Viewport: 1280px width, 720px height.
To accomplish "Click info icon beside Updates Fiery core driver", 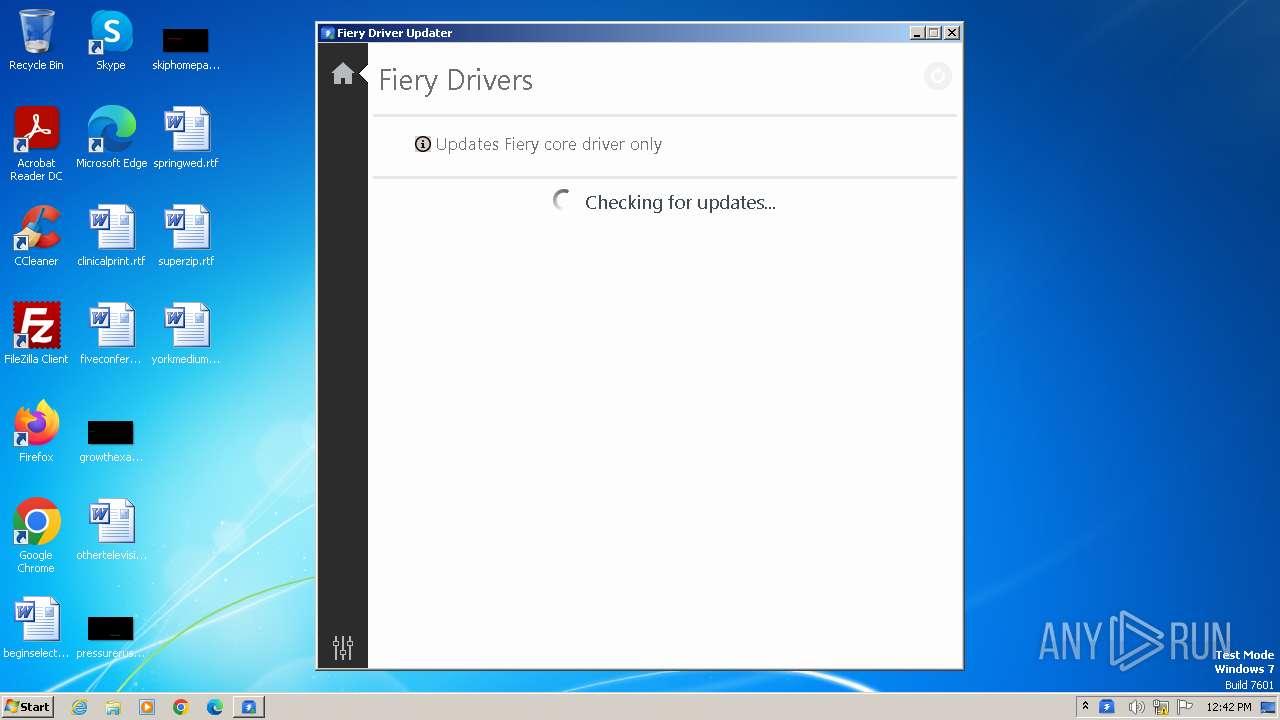I will tap(423, 144).
